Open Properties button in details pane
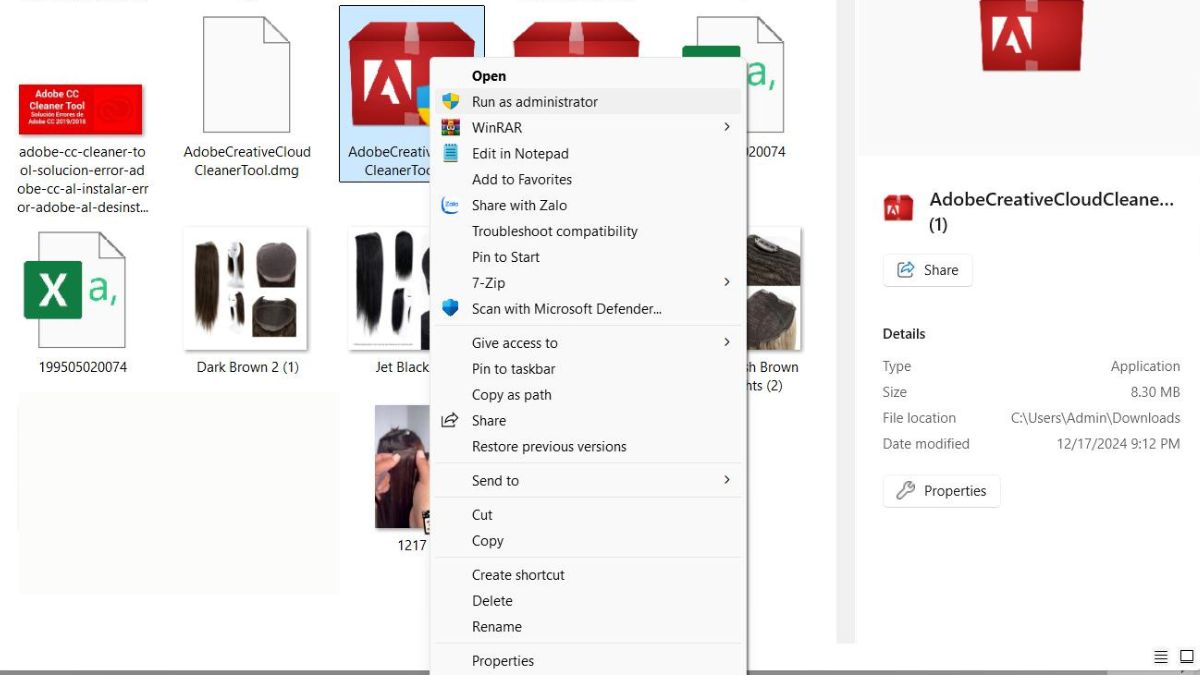The image size is (1200, 675). (x=941, y=491)
